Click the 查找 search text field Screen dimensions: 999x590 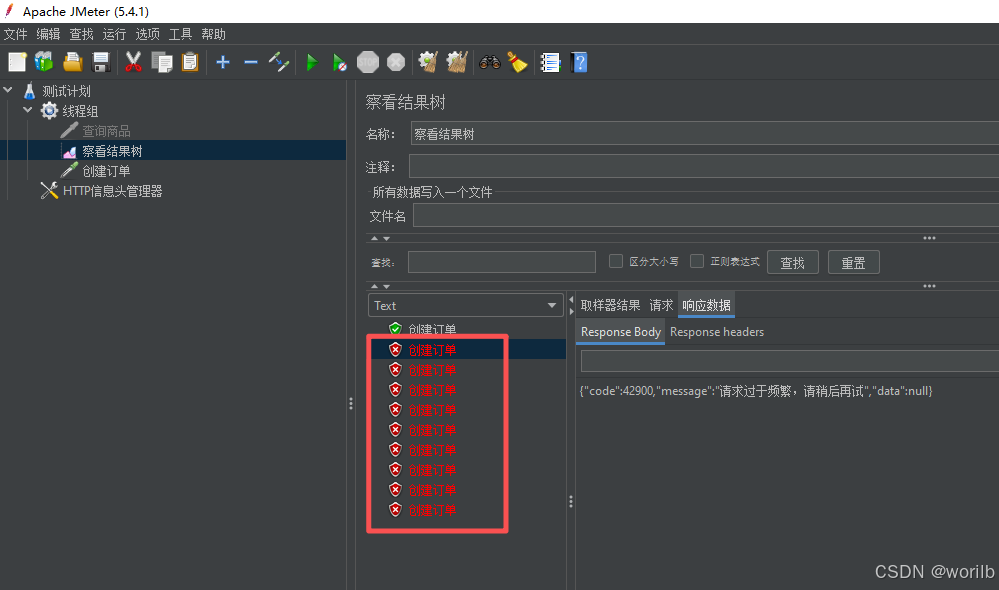point(501,262)
